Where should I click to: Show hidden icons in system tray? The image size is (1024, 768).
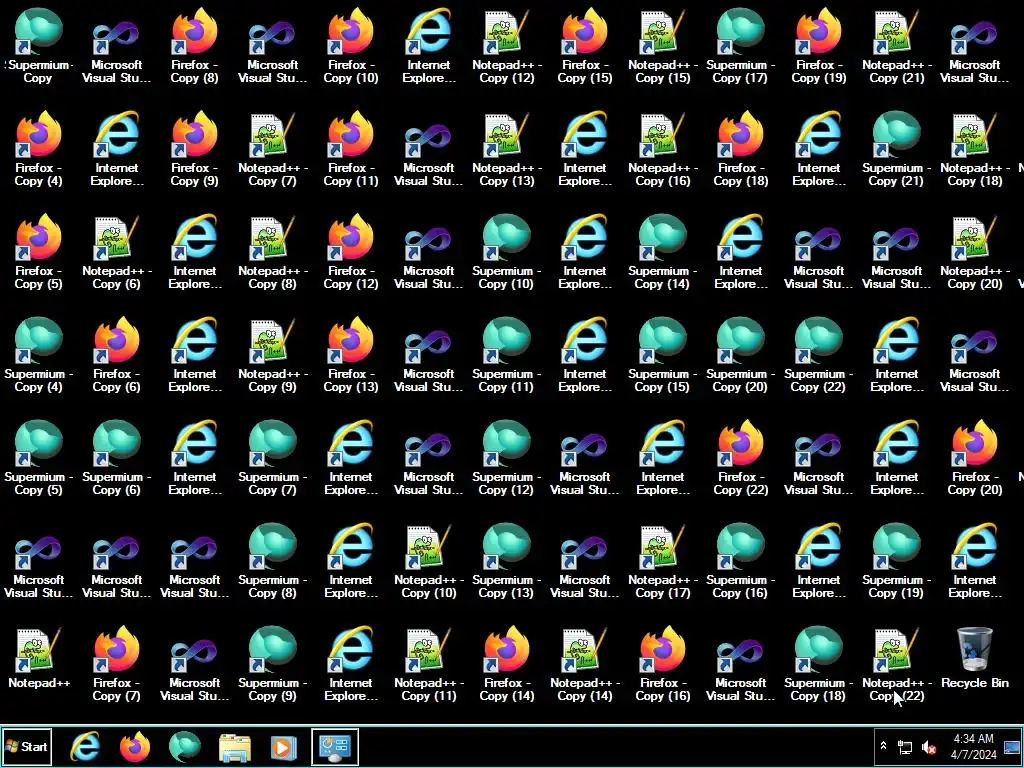click(x=884, y=746)
